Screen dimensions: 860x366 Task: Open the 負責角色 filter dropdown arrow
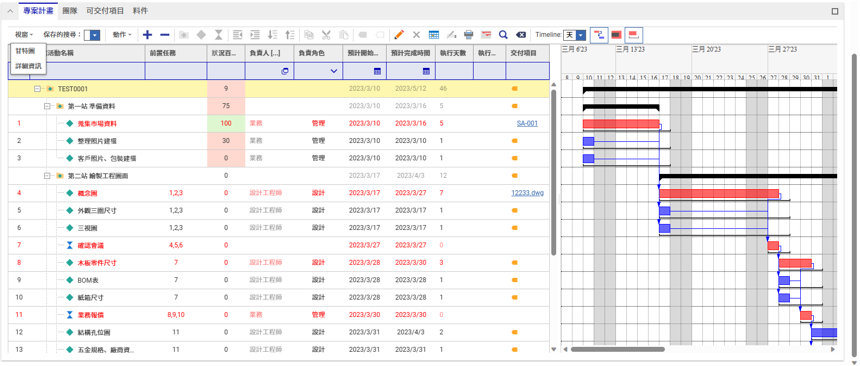333,71
